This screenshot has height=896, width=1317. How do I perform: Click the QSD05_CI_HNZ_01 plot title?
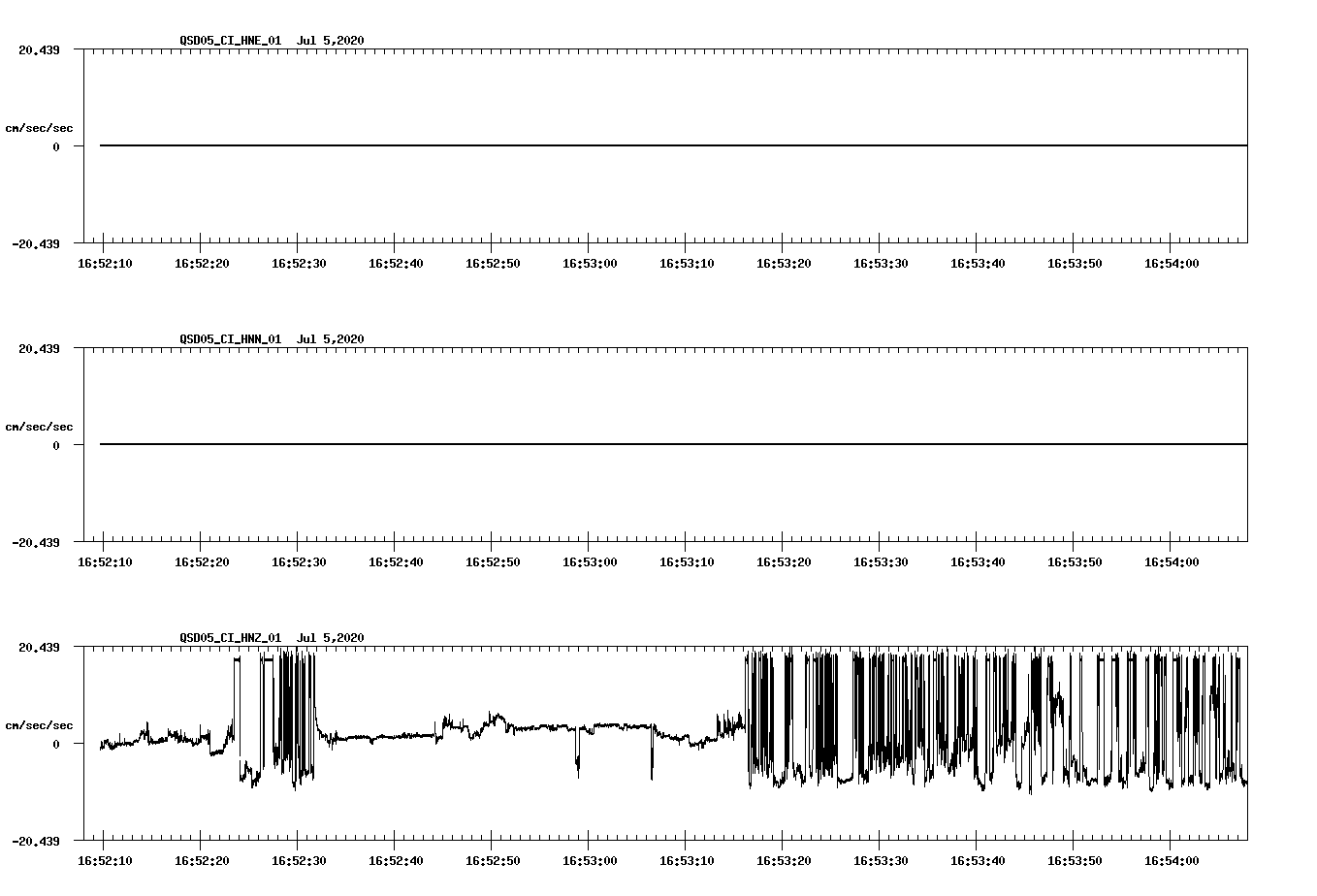[272, 637]
